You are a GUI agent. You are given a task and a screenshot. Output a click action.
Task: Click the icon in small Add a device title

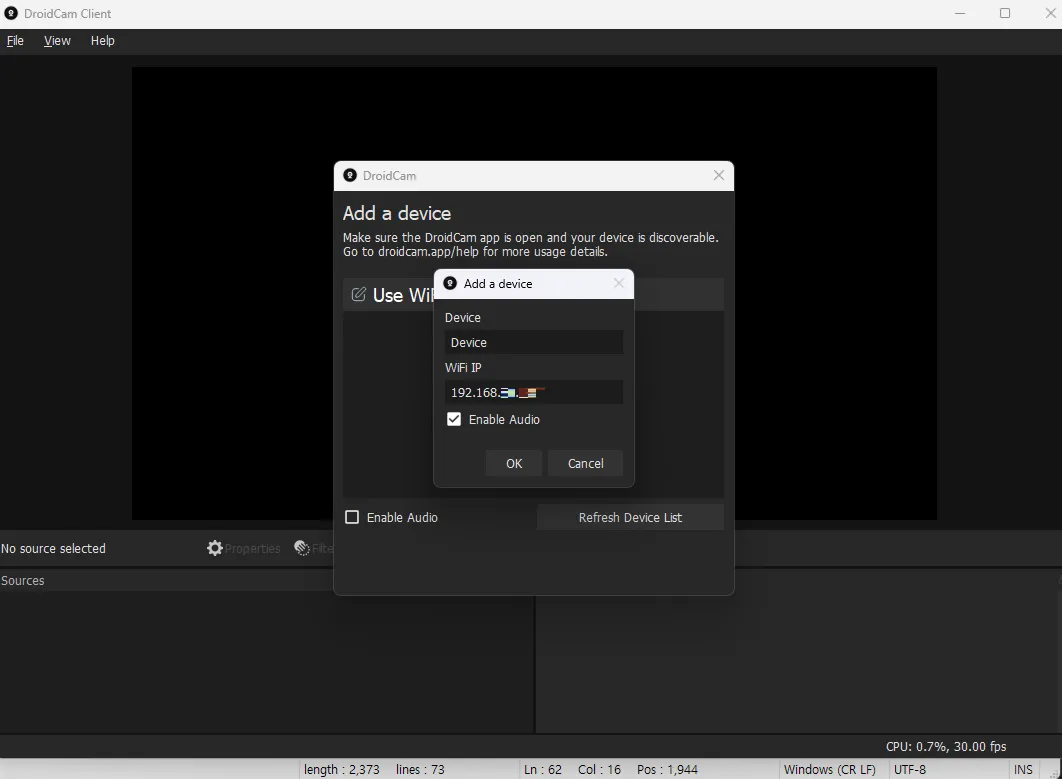(x=450, y=283)
